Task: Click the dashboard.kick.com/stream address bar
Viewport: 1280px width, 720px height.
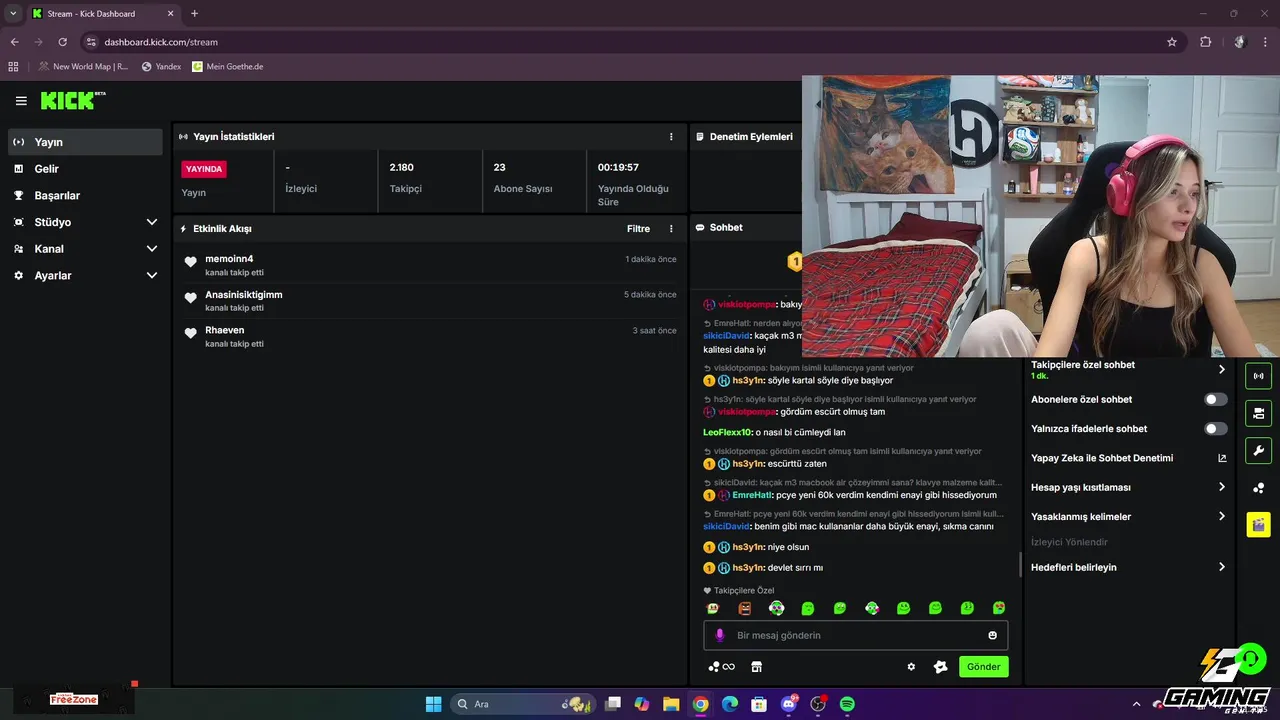Action: tap(630, 42)
